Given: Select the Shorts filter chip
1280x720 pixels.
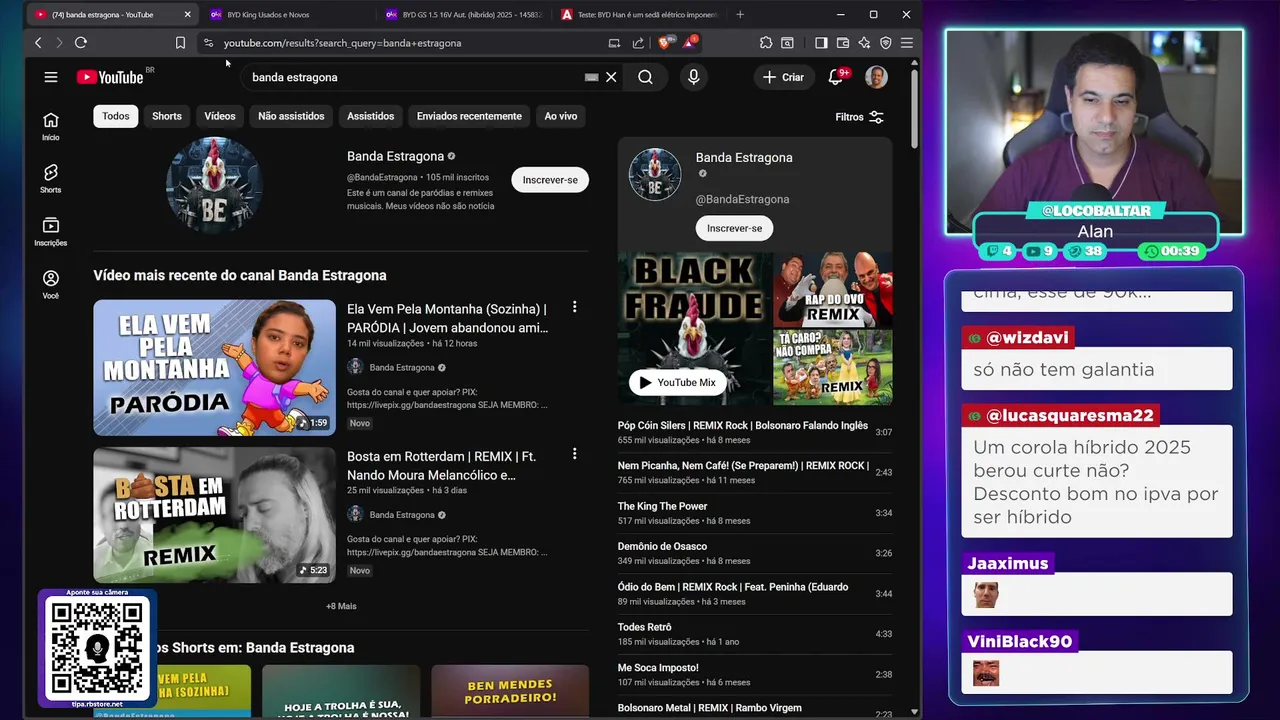Looking at the screenshot, I should pyautogui.click(x=167, y=116).
